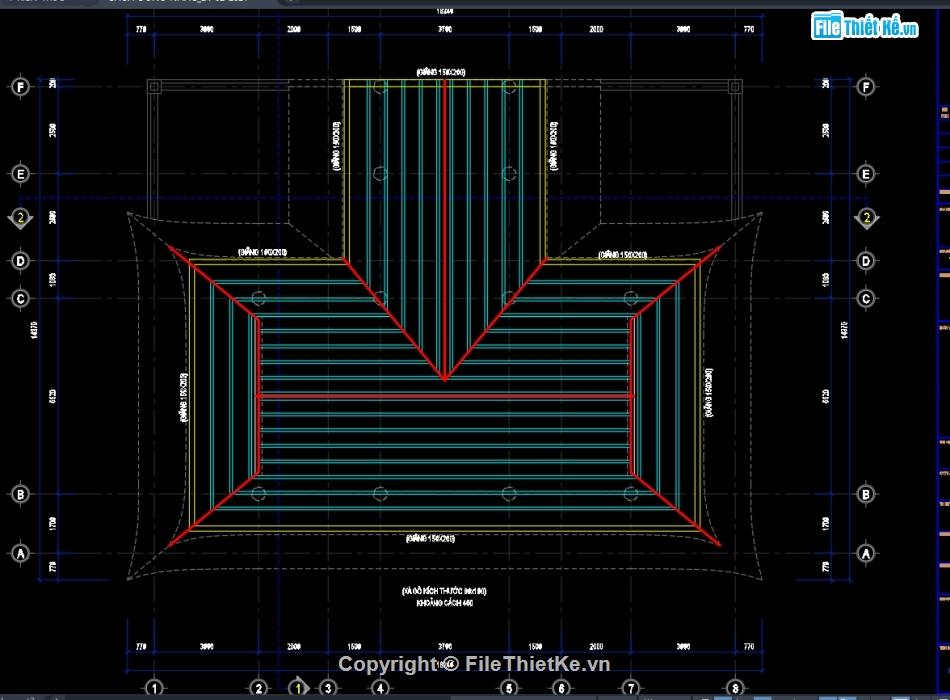Select grid bubble B on the right side
This screenshot has width=950, height=700.
click(866, 495)
